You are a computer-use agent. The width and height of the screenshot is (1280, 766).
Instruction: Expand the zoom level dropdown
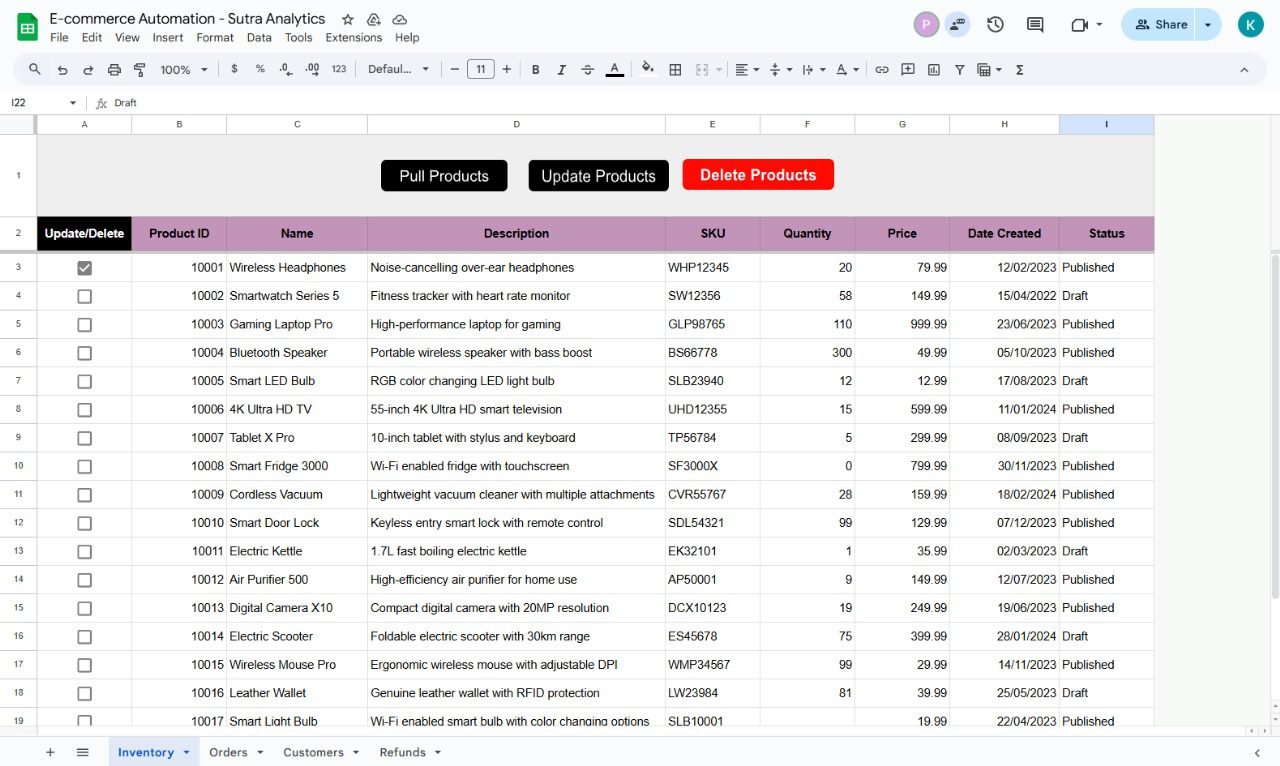pos(185,70)
